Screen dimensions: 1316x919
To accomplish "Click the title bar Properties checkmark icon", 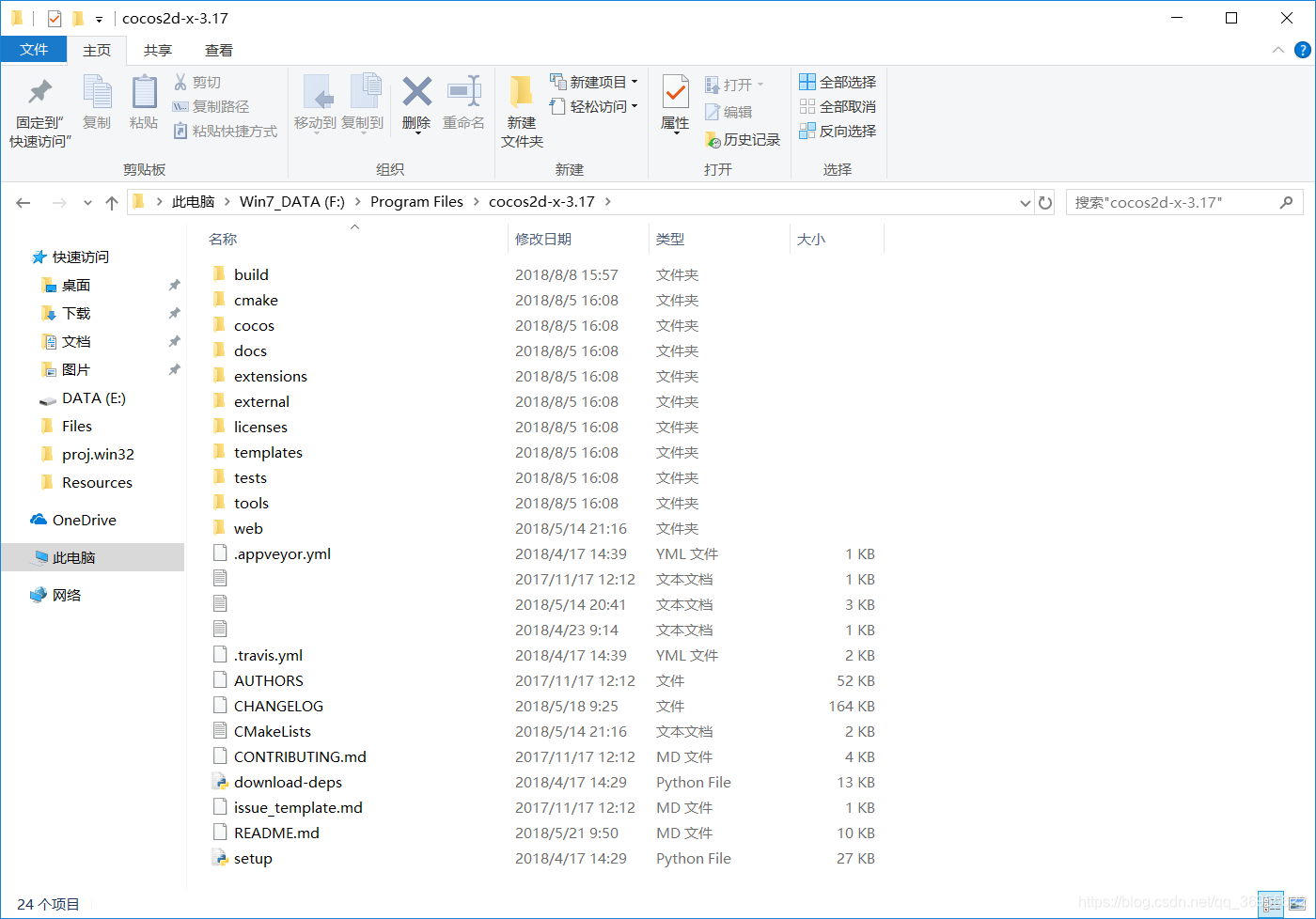I will [55, 18].
